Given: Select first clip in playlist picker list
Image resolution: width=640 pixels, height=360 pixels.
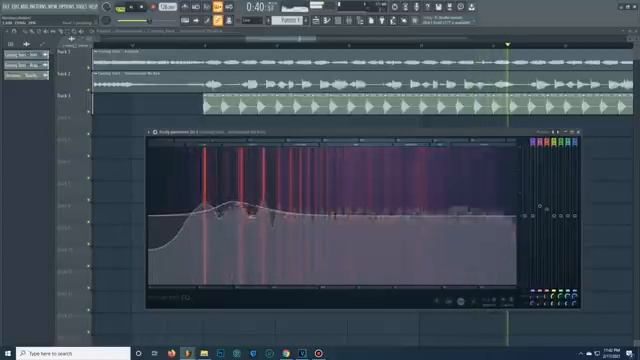Looking at the screenshot, I should tap(27, 55).
